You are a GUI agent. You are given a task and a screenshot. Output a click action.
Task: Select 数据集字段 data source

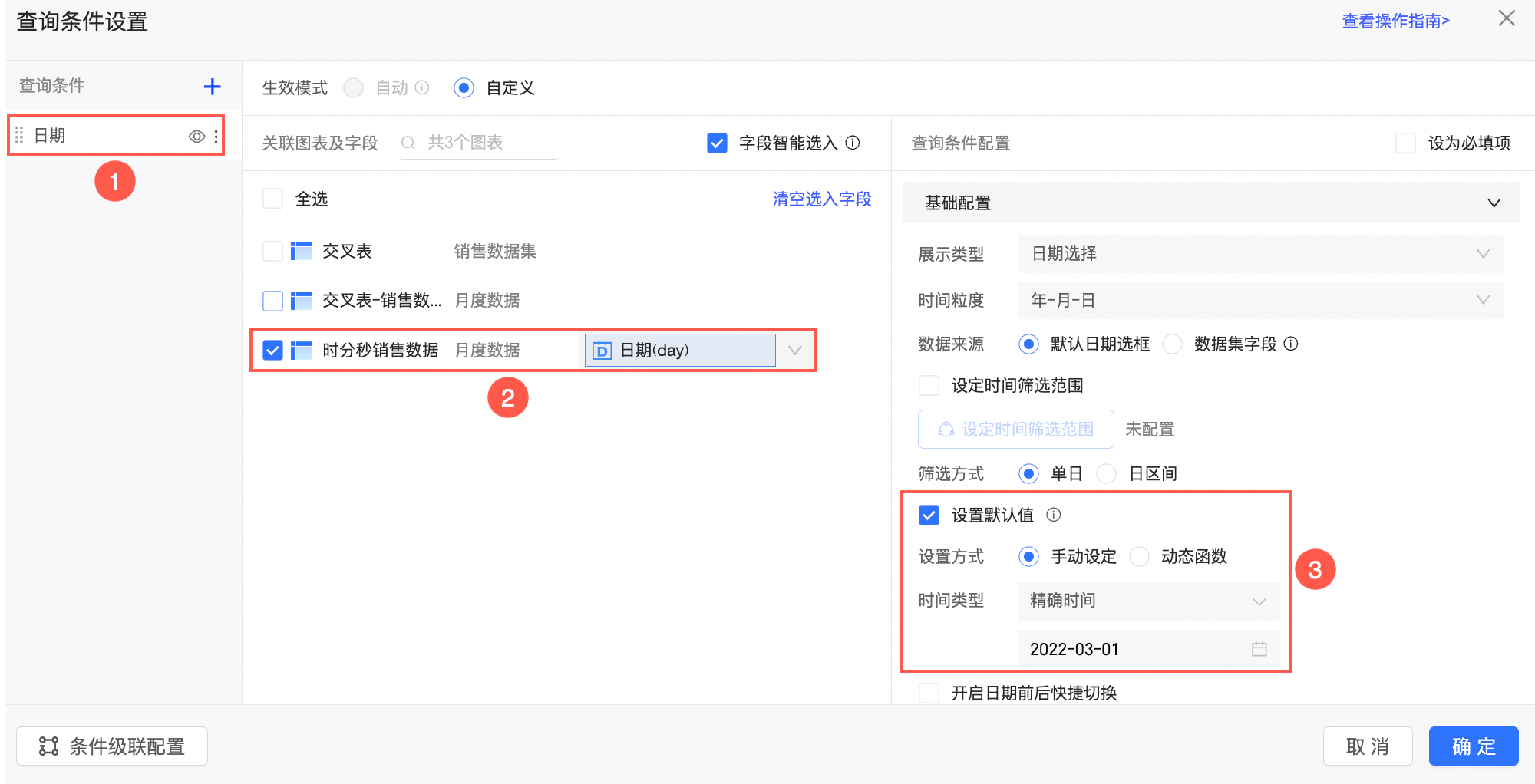tap(1172, 344)
